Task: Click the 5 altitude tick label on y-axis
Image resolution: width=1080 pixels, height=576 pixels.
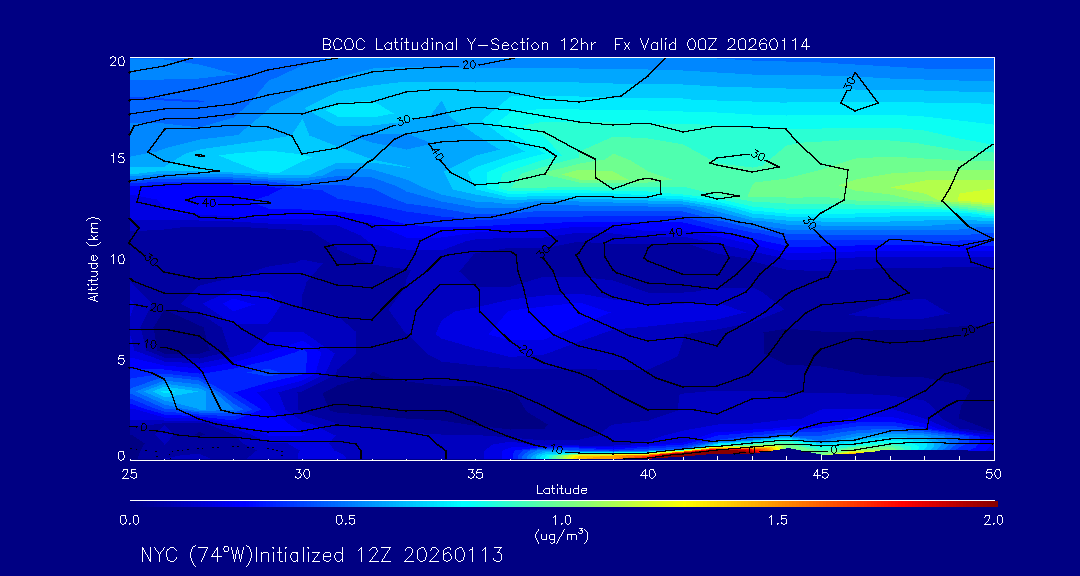Action: click(119, 359)
